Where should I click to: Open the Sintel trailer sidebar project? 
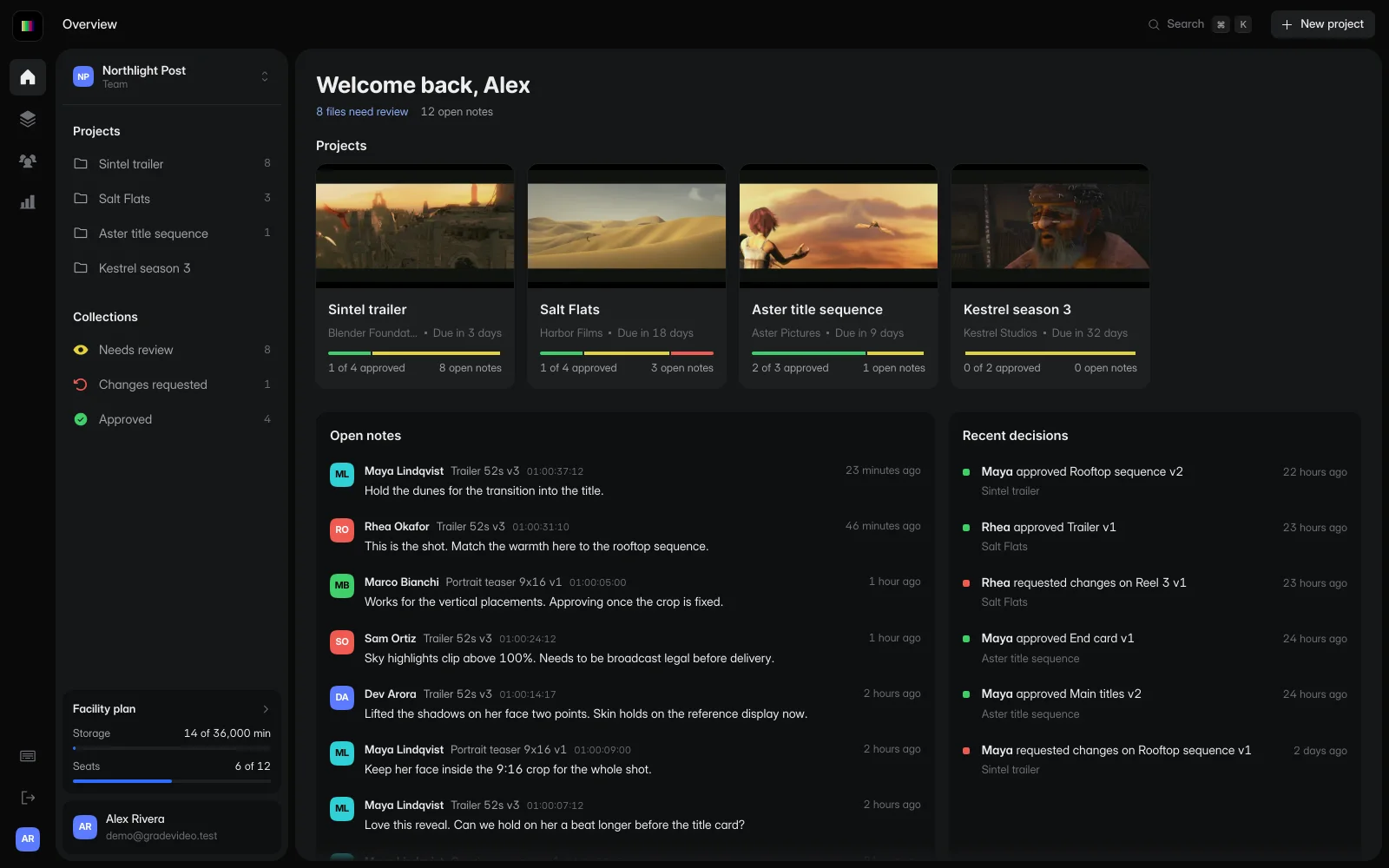(x=172, y=163)
